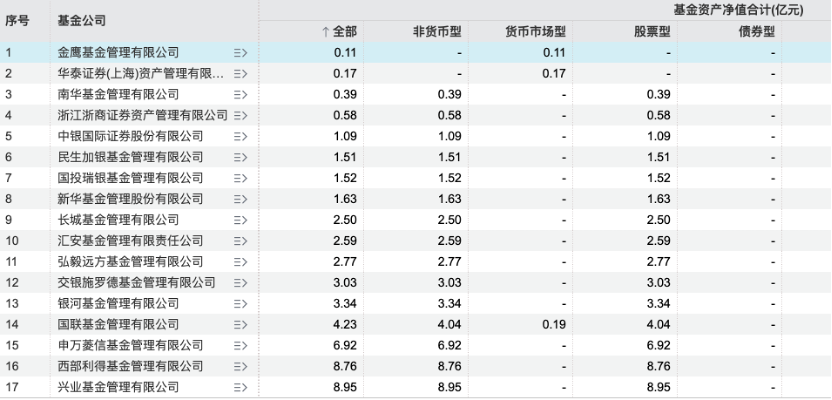The image size is (832, 400).
Task: Click 全部 value 6.92 for 申万菱信
Action: click(345, 345)
